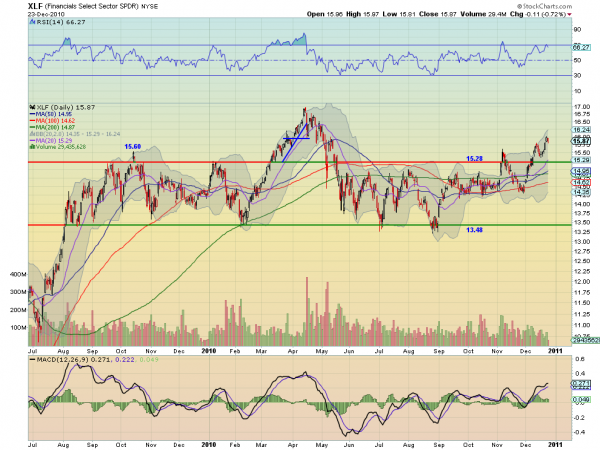Image resolution: width=600 pixels, height=450 pixels.
Task: Click the 400M volume axis label
Action: pos(18,274)
